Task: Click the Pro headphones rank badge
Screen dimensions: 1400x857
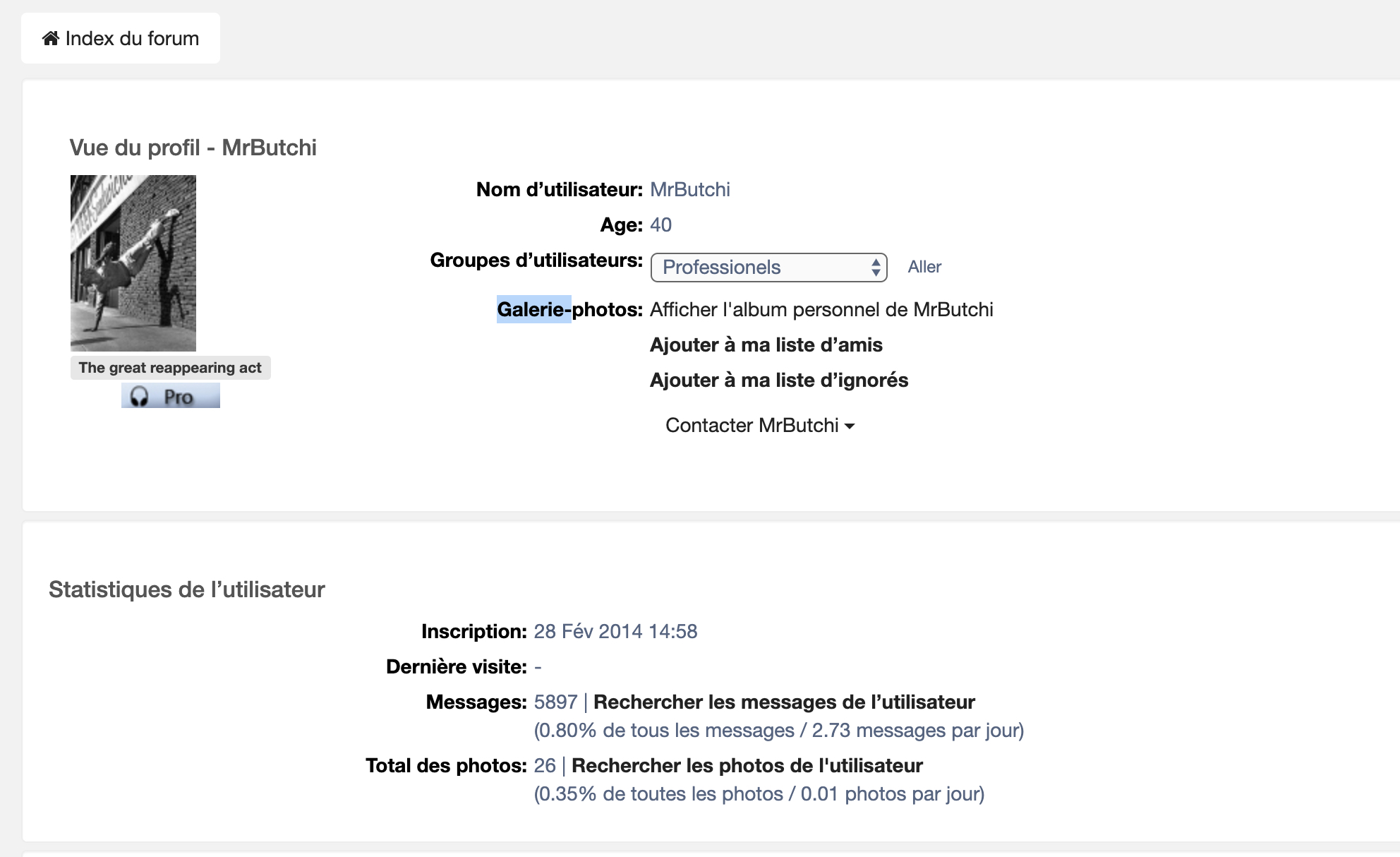Action: tap(170, 396)
